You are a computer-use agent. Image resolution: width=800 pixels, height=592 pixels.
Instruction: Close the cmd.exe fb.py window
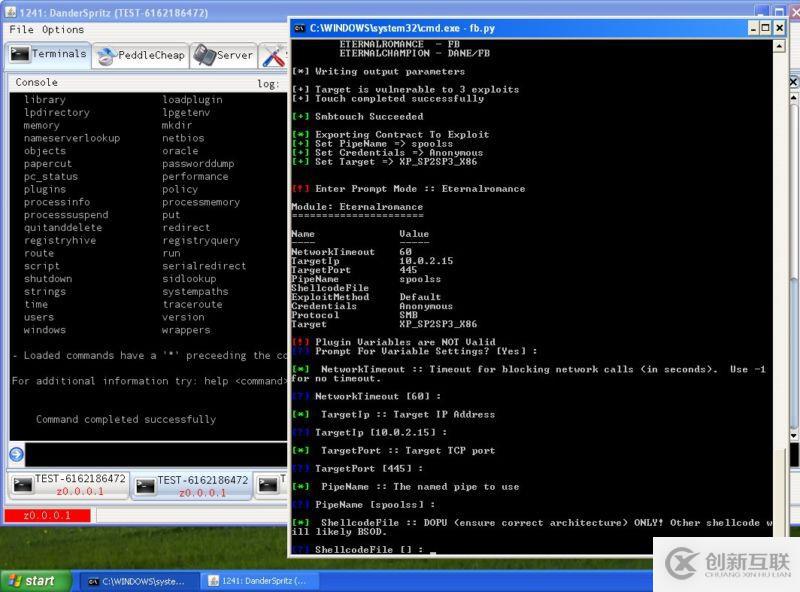point(779,28)
